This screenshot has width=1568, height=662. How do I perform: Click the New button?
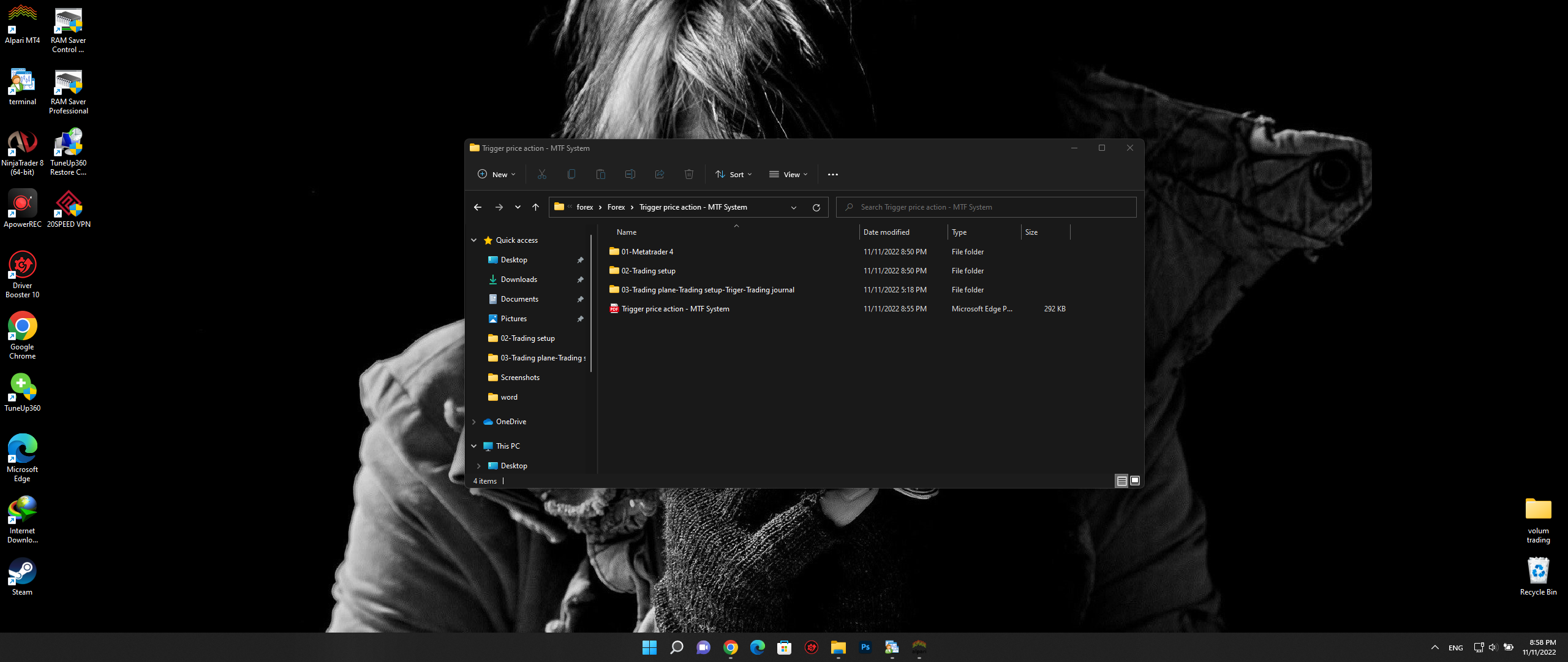click(496, 175)
